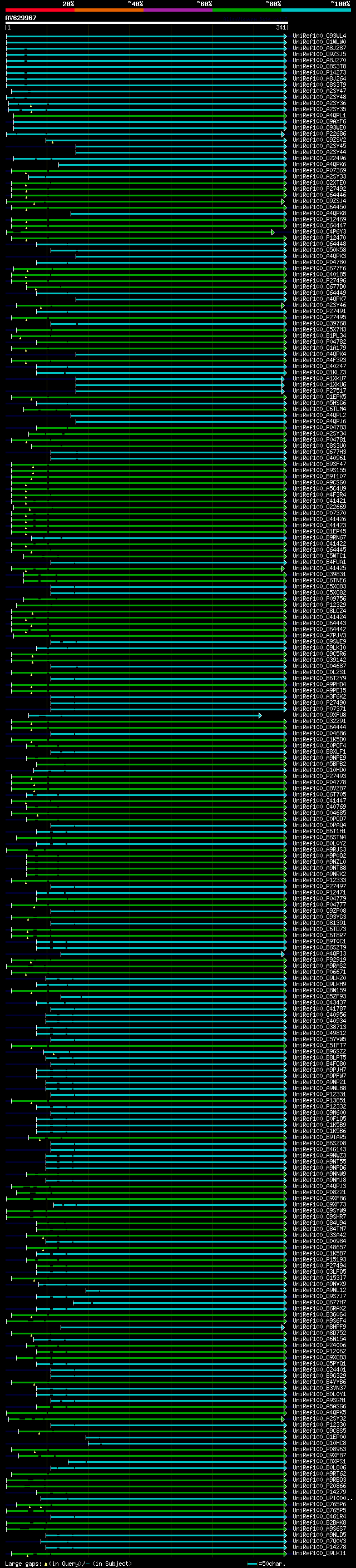Select truncated hit label UniRef100_UPI000..
Viewport: 356px width, 1568px height.
(322, 1498)
